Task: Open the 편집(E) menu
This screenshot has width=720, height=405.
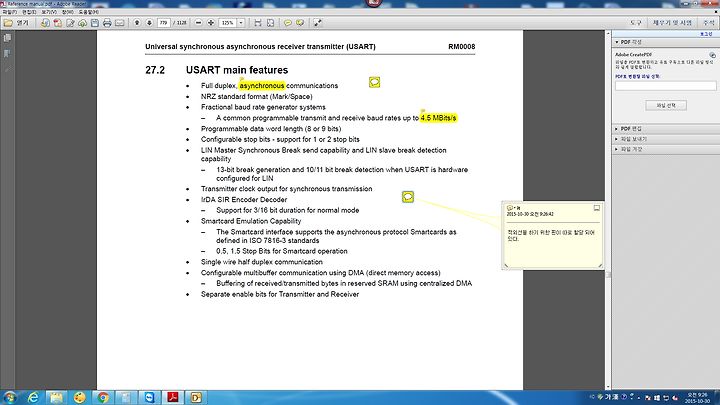Action: (x=29, y=12)
